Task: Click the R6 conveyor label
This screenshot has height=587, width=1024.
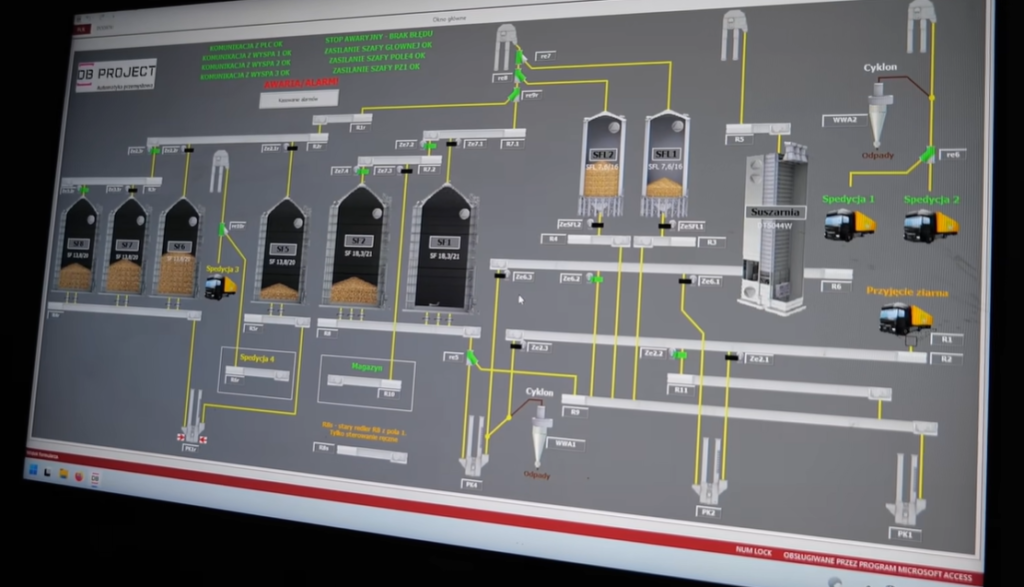Action: (x=836, y=286)
